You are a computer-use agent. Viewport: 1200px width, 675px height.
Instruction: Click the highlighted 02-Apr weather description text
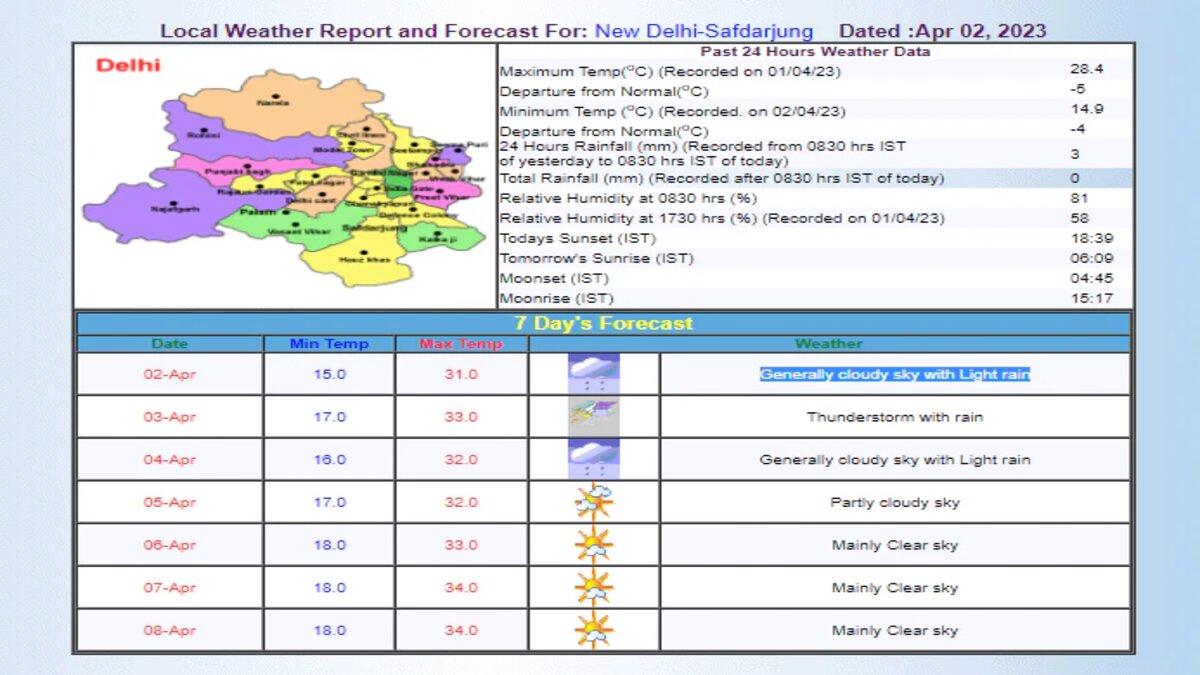click(x=894, y=374)
